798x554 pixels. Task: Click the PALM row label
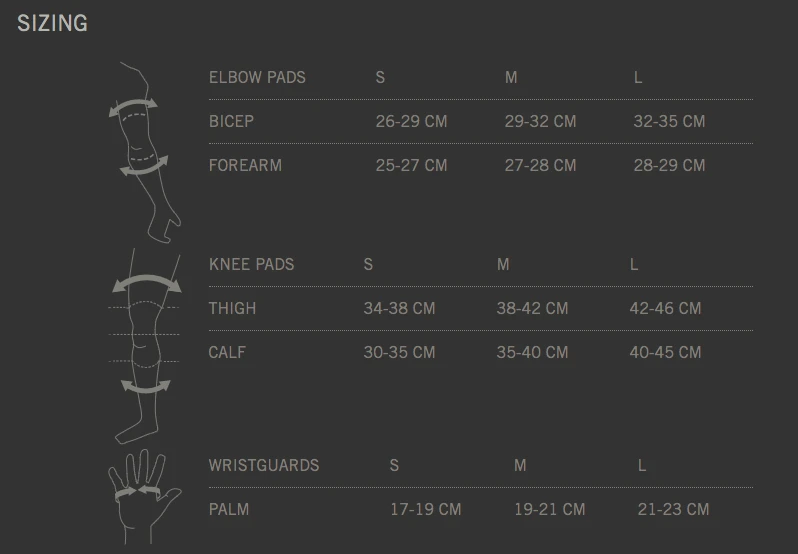point(229,509)
